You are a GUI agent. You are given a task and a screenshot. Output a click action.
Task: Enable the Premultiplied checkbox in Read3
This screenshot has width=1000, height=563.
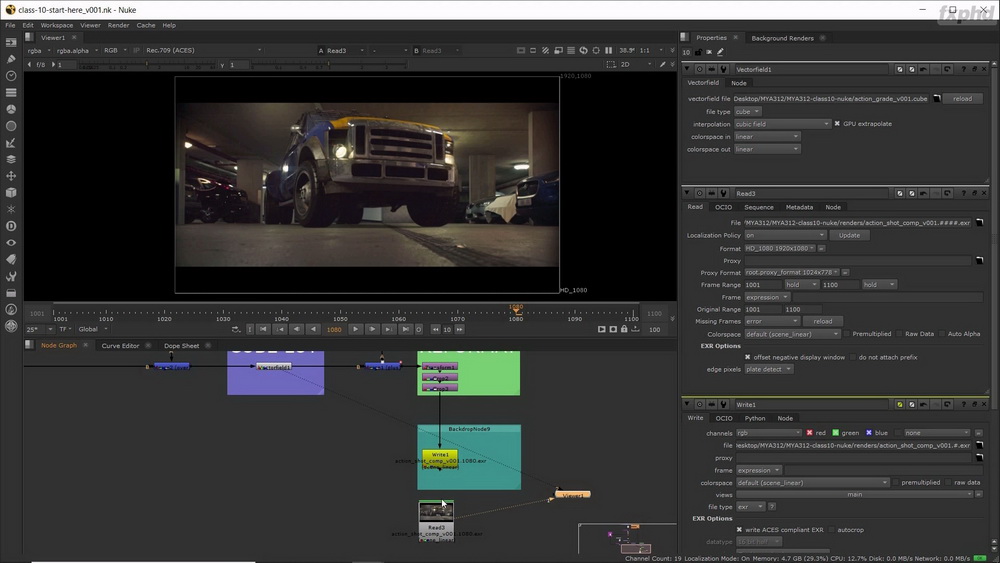847,333
